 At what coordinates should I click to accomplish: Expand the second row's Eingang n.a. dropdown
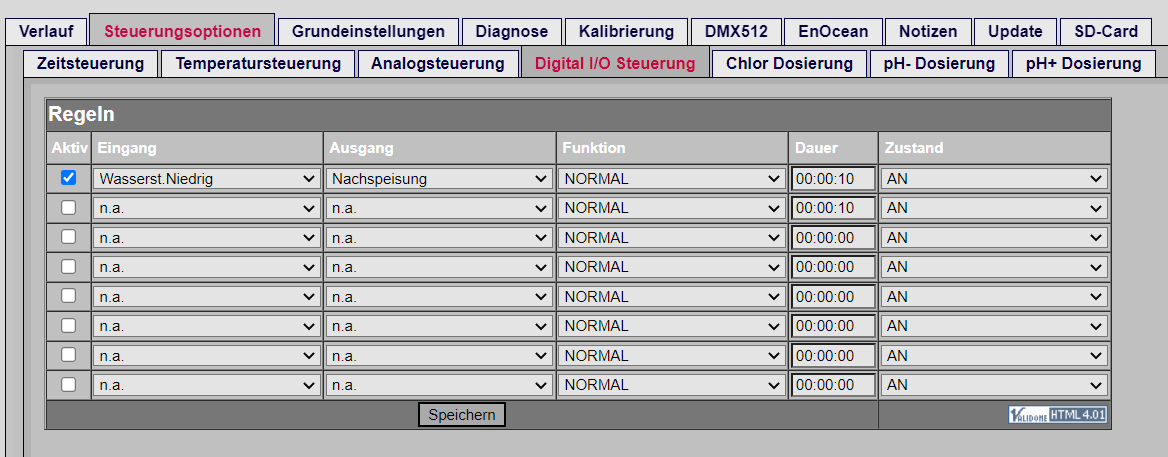[206, 208]
